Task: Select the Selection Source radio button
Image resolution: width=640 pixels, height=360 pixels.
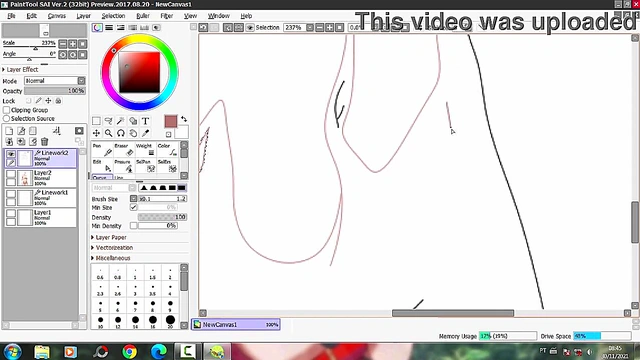Action: coord(7,118)
